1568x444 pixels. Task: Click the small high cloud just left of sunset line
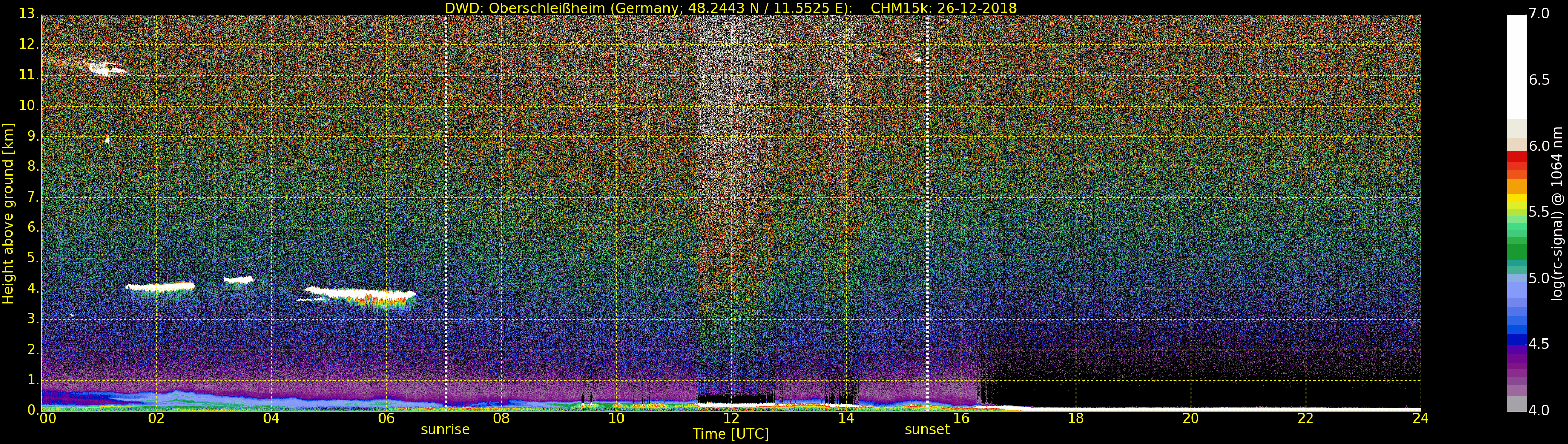click(916, 59)
